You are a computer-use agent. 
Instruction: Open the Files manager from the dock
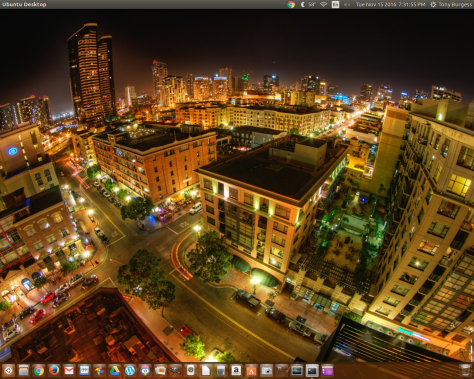pyautogui.click(x=24, y=370)
